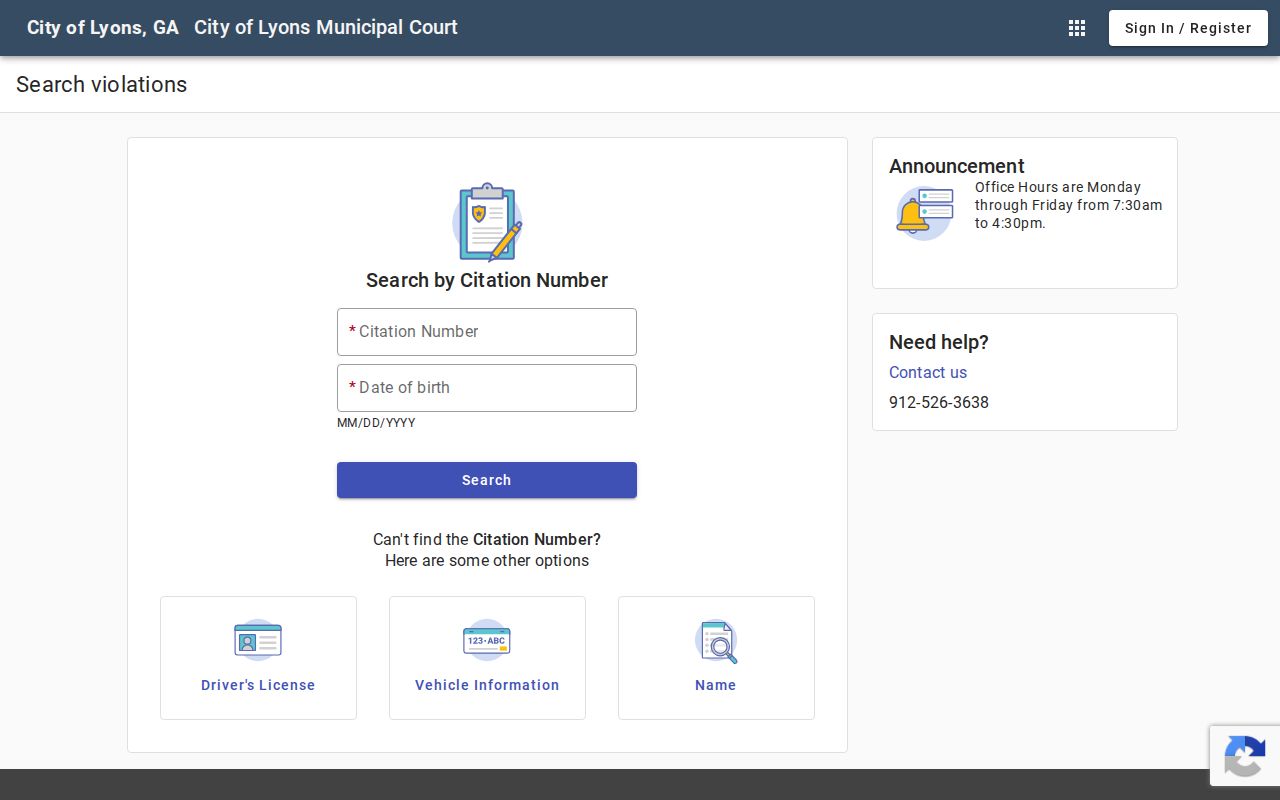Click the Announcement heading
This screenshot has width=1280, height=800.
(957, 166)
